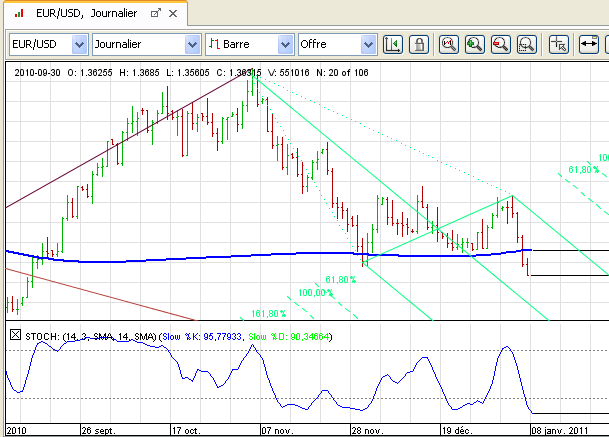
Task: Select the EUR/USD, Journalier chart tab
Action: 80,14
